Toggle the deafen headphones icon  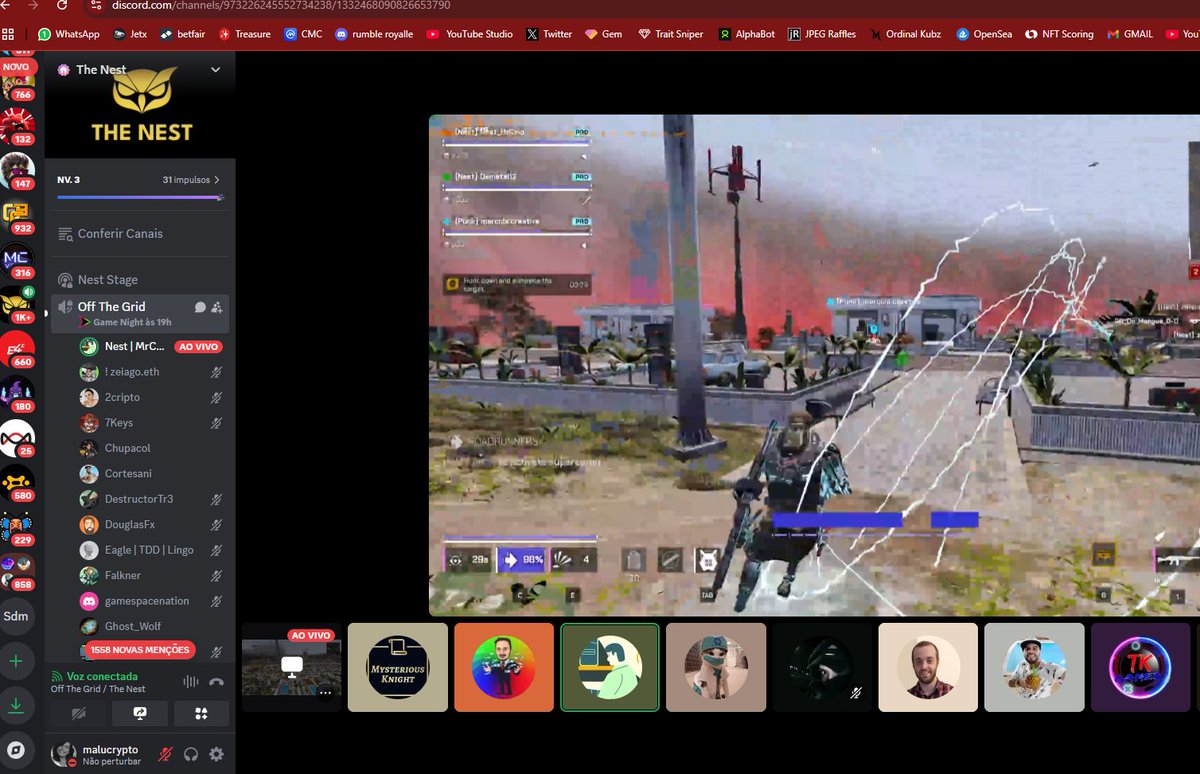[191, 754]
